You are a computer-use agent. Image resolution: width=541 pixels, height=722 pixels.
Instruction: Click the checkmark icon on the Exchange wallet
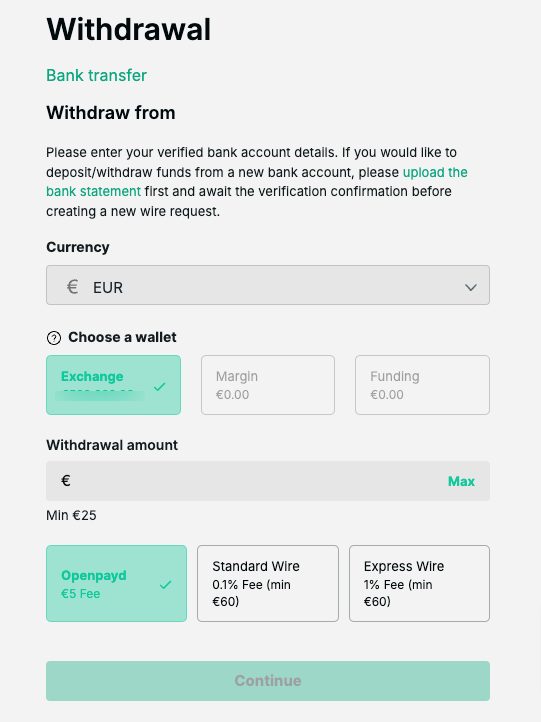159,387
